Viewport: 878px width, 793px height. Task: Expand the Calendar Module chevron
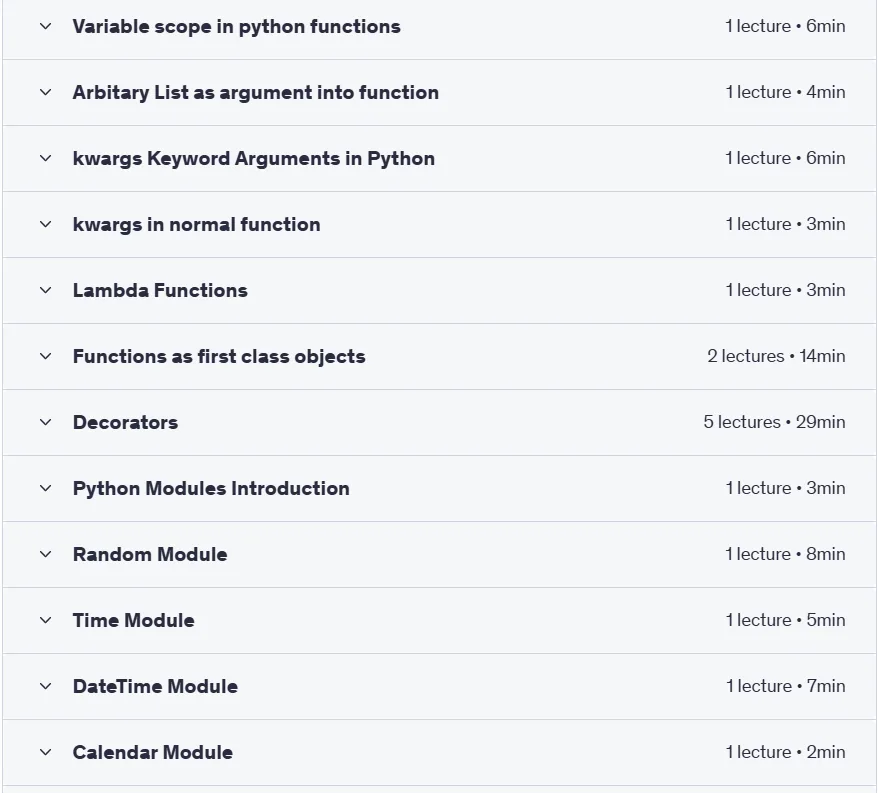pyautogui.click(x=46, y=753)
